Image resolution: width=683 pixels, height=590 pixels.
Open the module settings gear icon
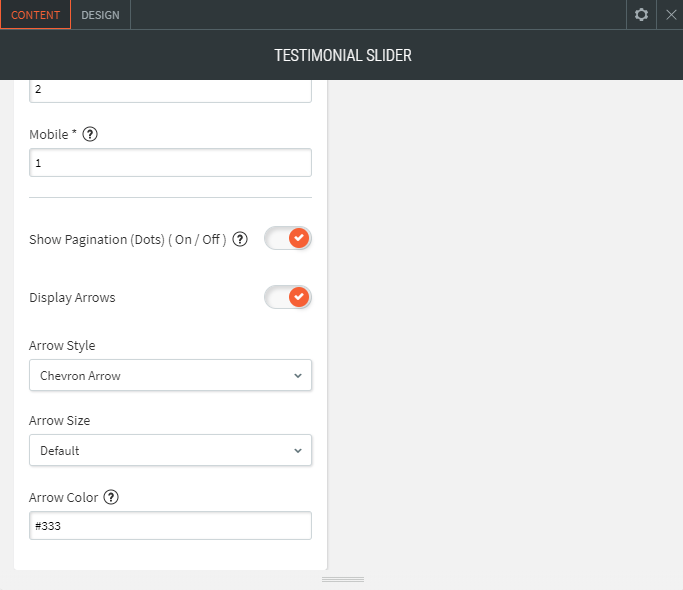click(x=642, y=15)
